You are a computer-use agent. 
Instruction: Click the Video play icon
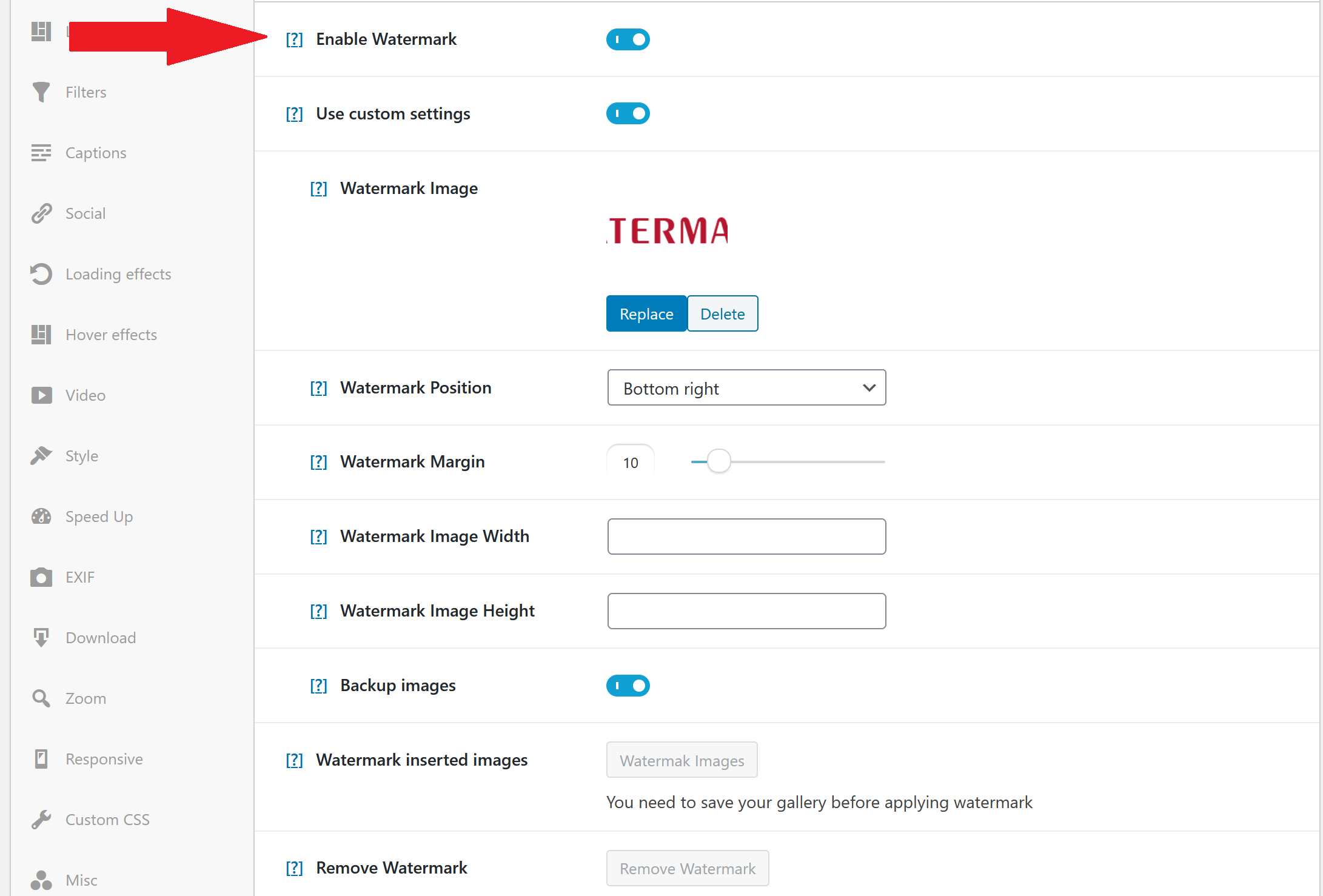(41, 395)
